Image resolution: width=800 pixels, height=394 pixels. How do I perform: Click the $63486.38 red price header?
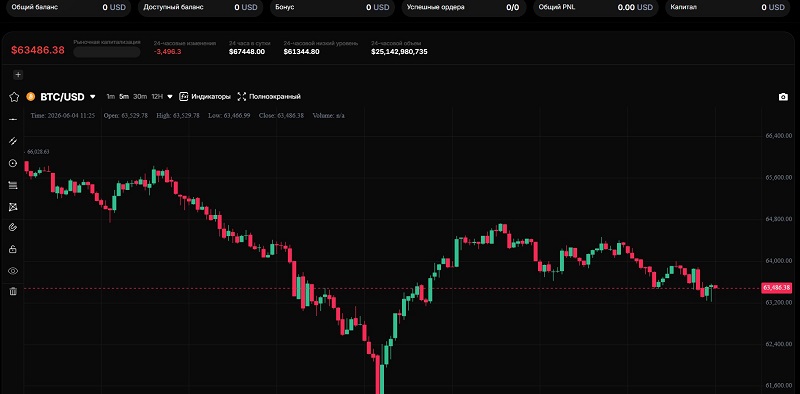pyautogui.click(x=38, y=50)
